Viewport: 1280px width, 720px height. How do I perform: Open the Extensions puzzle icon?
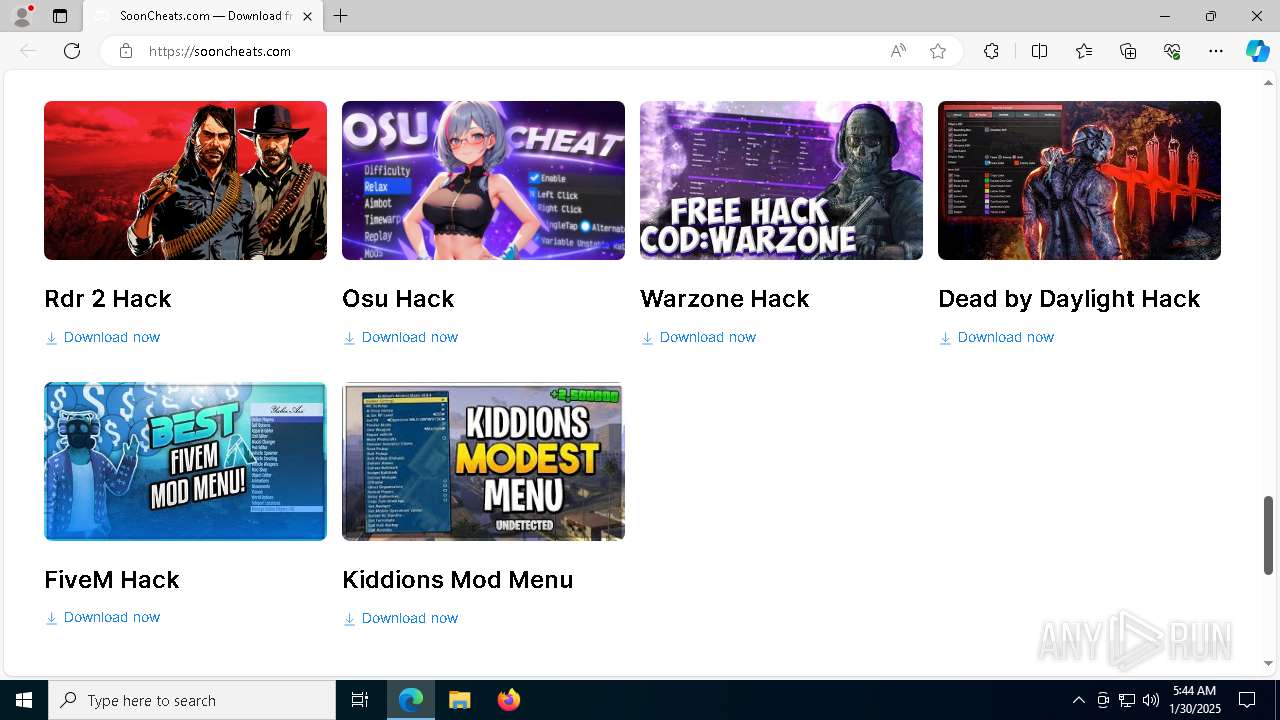[991, 51]
